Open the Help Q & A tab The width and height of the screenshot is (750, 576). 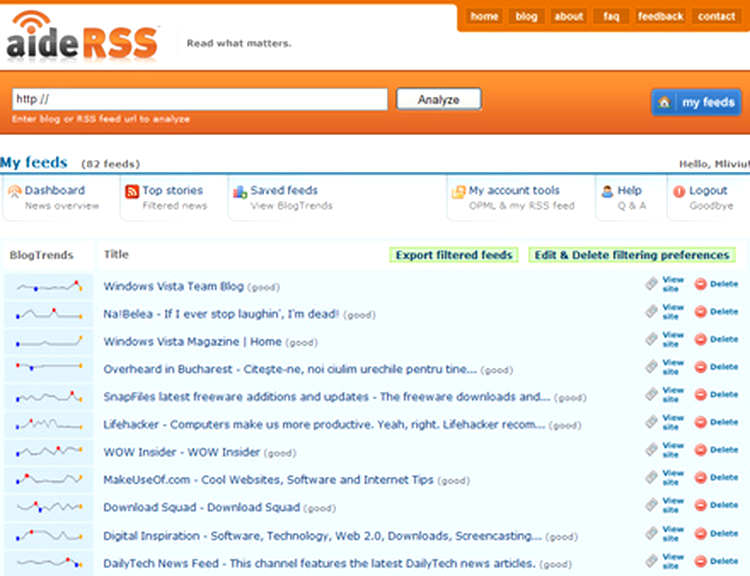[x=630, y=198]
